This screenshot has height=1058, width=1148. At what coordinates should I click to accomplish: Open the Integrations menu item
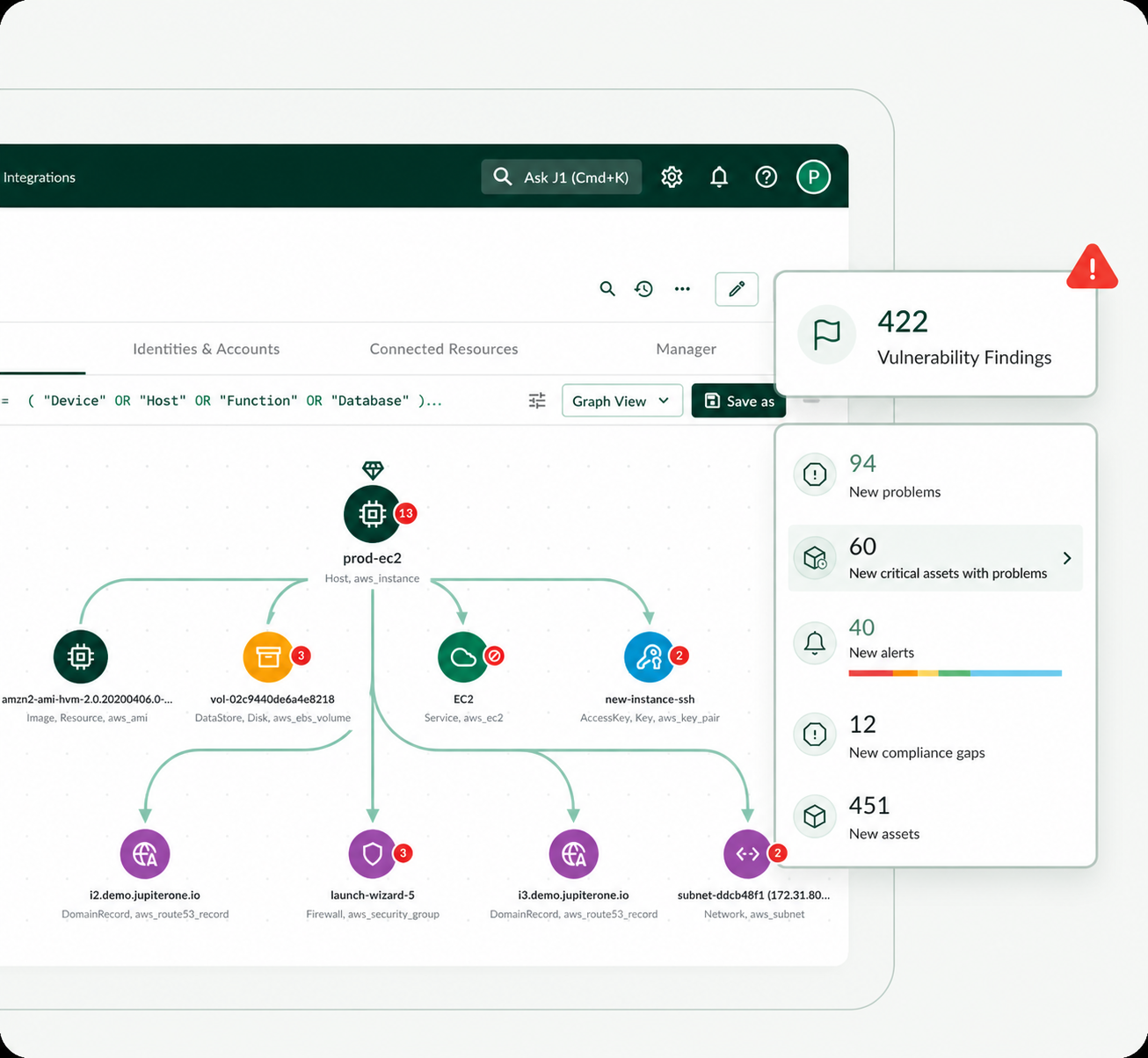39,177
